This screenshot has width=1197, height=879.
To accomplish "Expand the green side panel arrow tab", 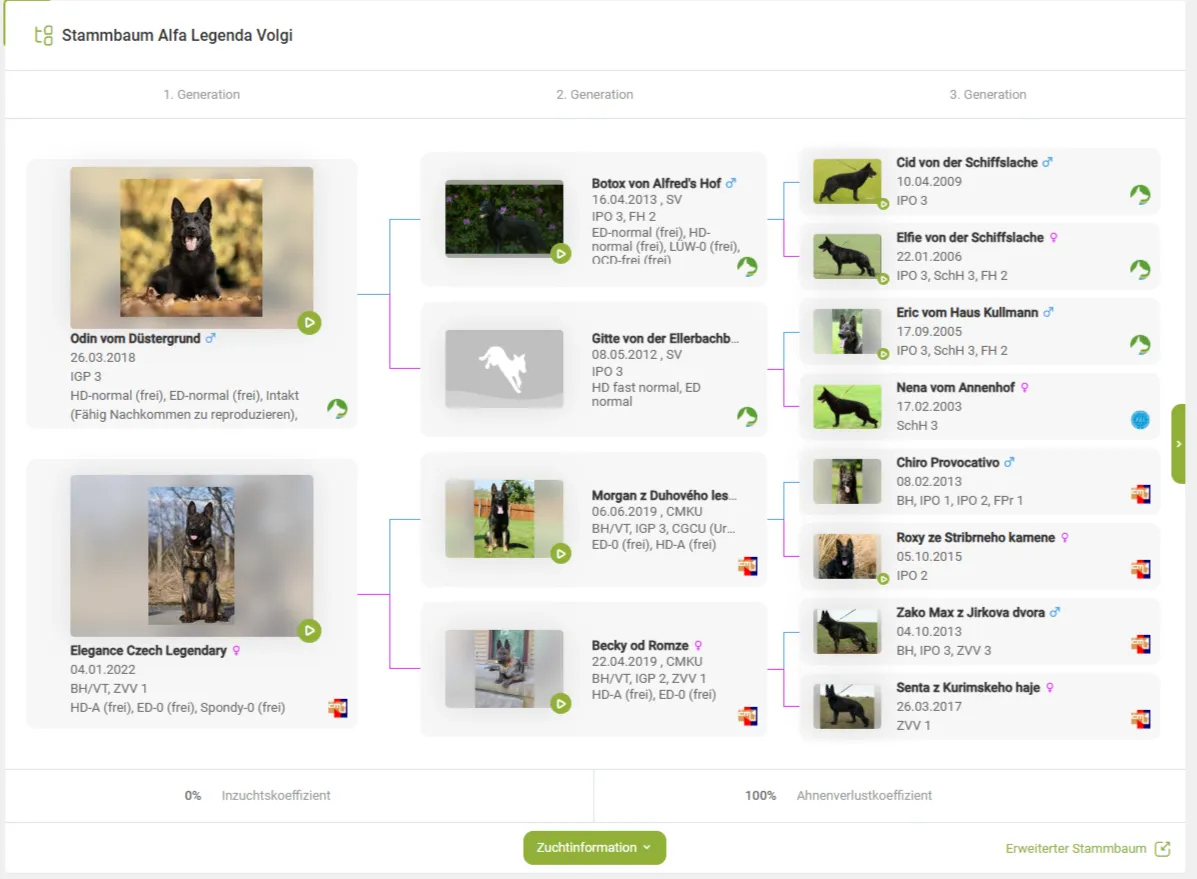I will point(1178,444).
